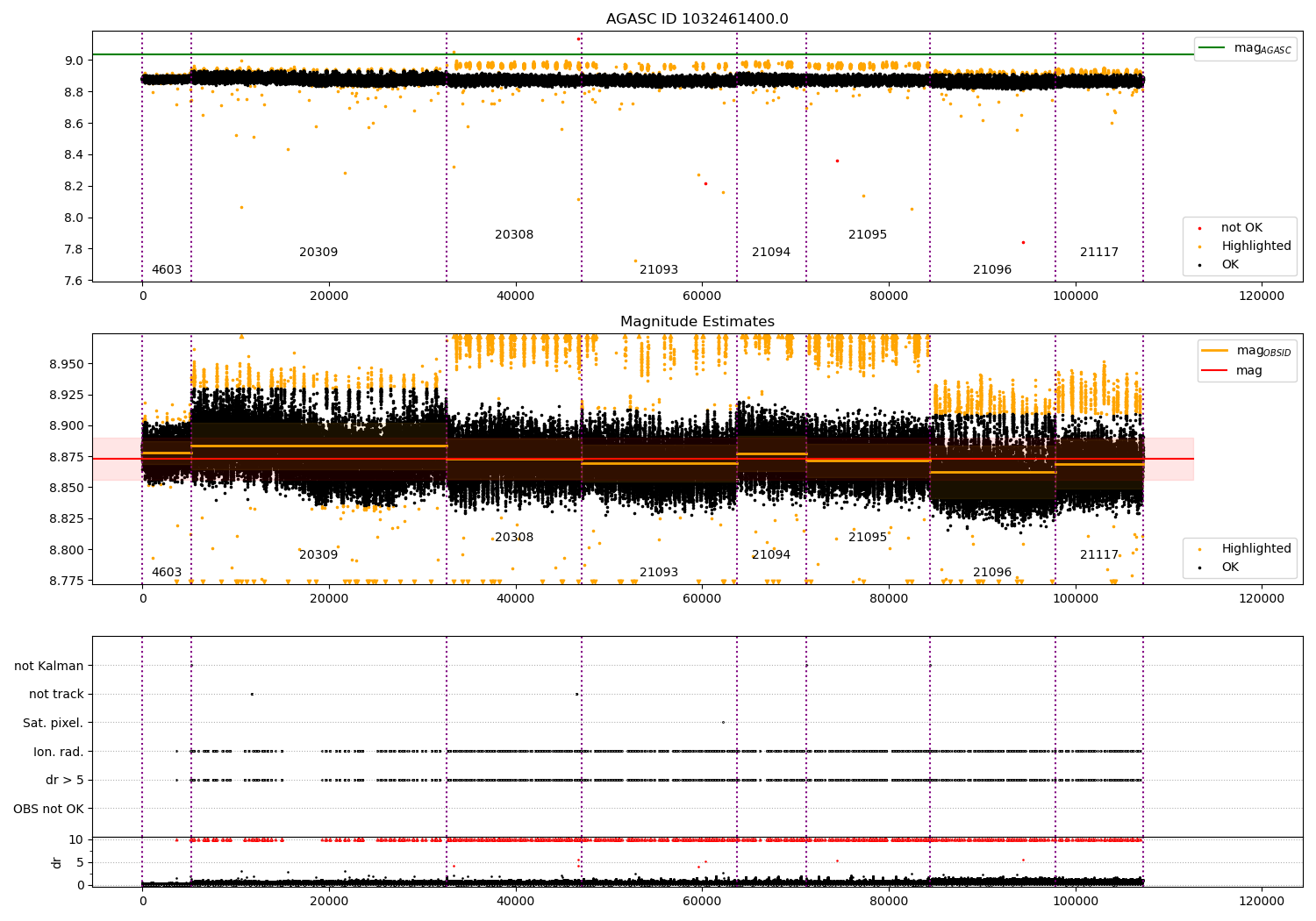The image size is (1316, 921).
Task: Click obsid label '21117' in top plot
Action: pyautogui.click(x=1099, y=253)
